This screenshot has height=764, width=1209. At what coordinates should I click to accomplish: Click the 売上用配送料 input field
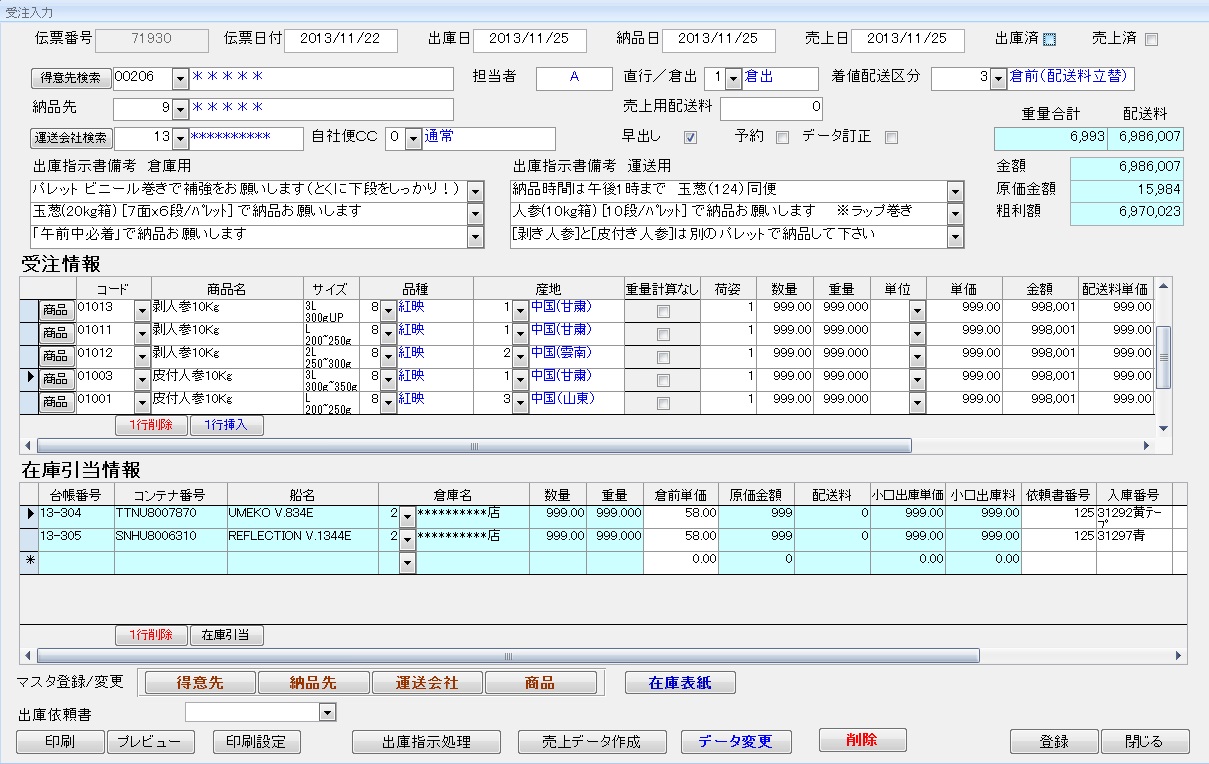pos(772,107)
